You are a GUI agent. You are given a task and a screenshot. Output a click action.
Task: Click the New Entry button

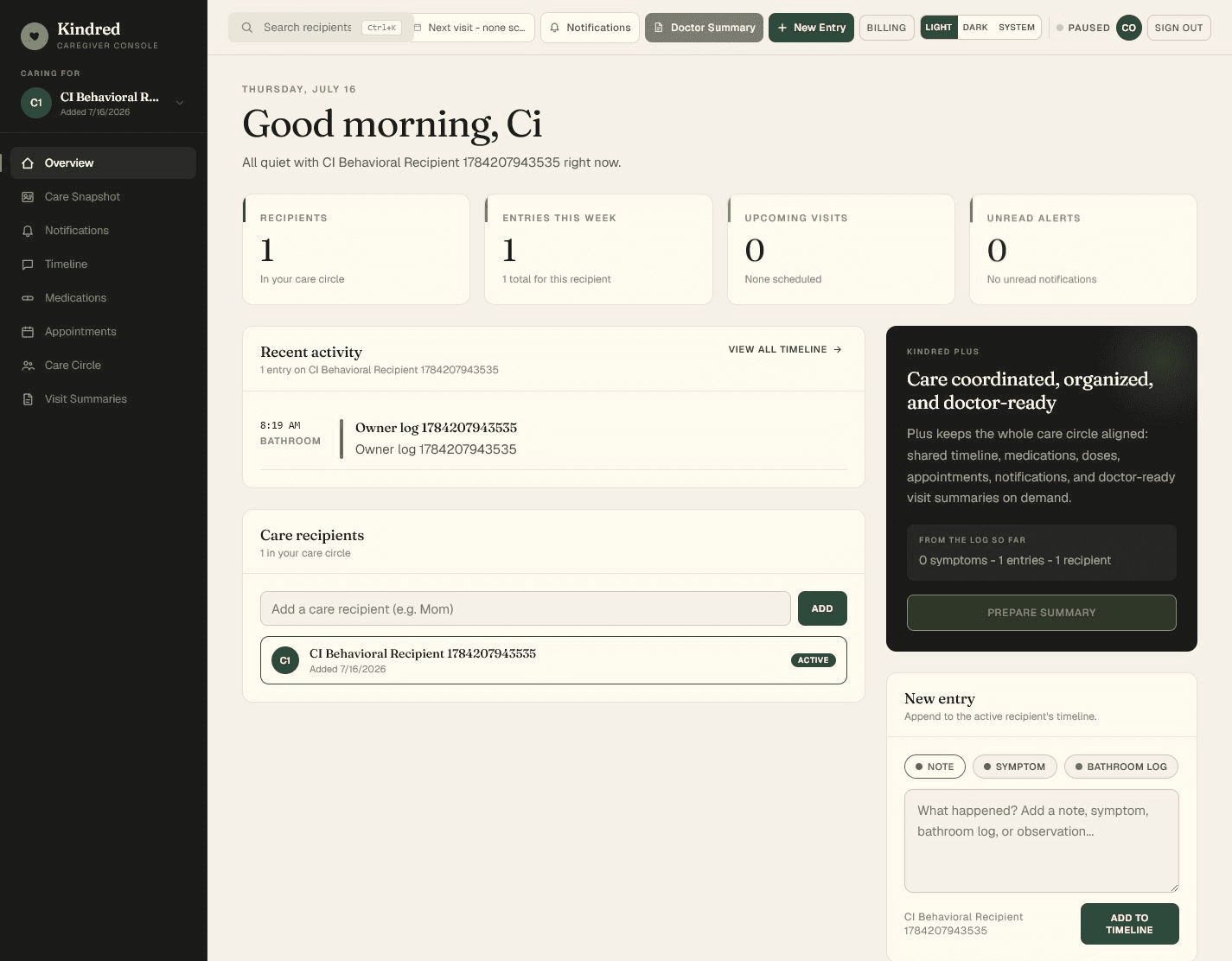[811, 28]
